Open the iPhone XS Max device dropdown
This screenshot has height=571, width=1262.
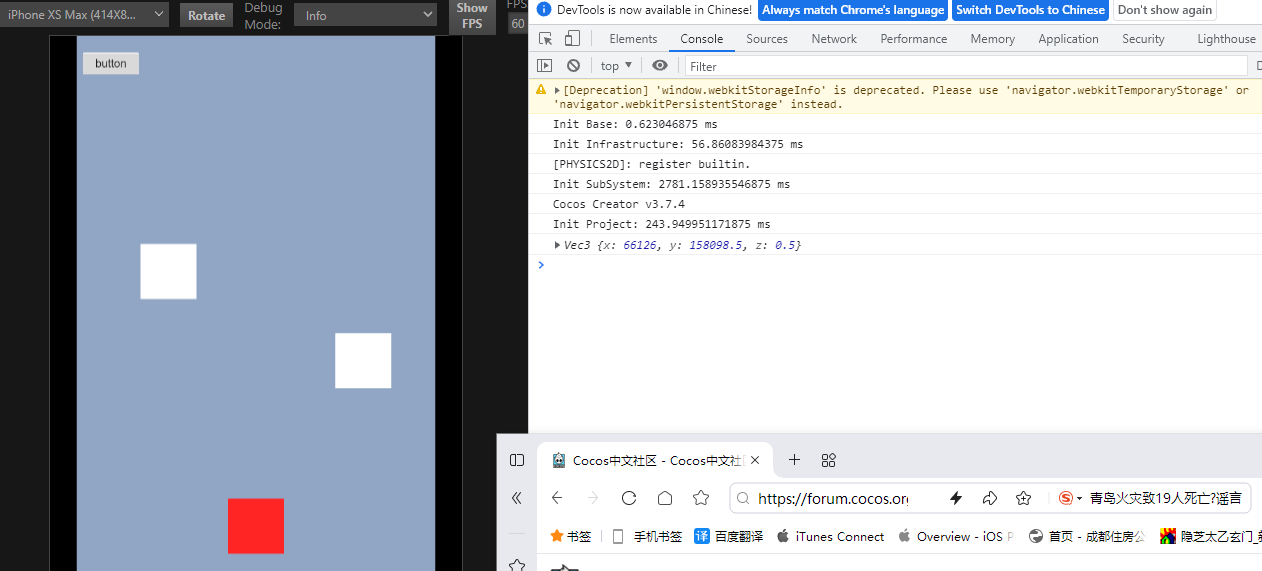[x=84, y=15]
